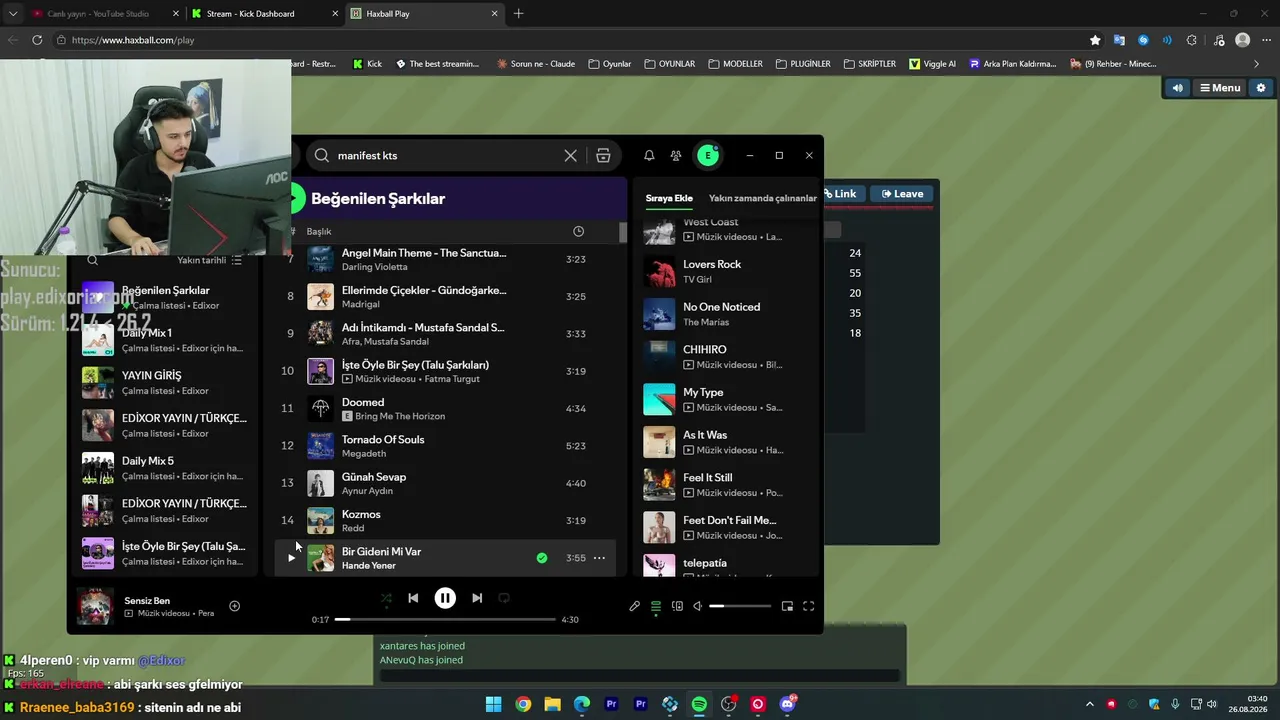
Task: Switch to the Sıraya Ekle tab
Action: (669, 198)
